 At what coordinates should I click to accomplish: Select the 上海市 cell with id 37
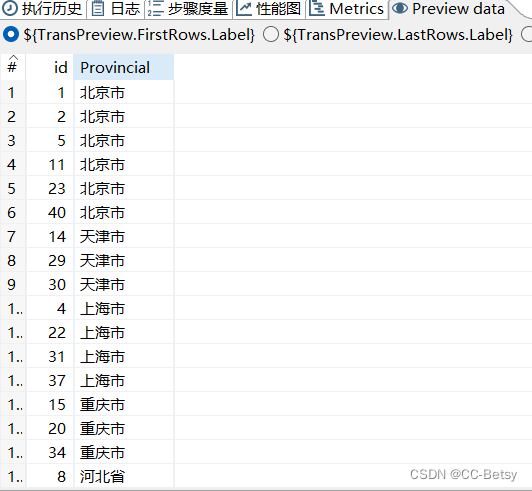[x=124, y=380]
